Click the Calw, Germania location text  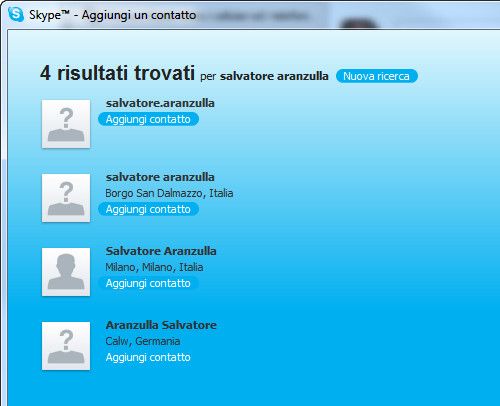point(143,341)
